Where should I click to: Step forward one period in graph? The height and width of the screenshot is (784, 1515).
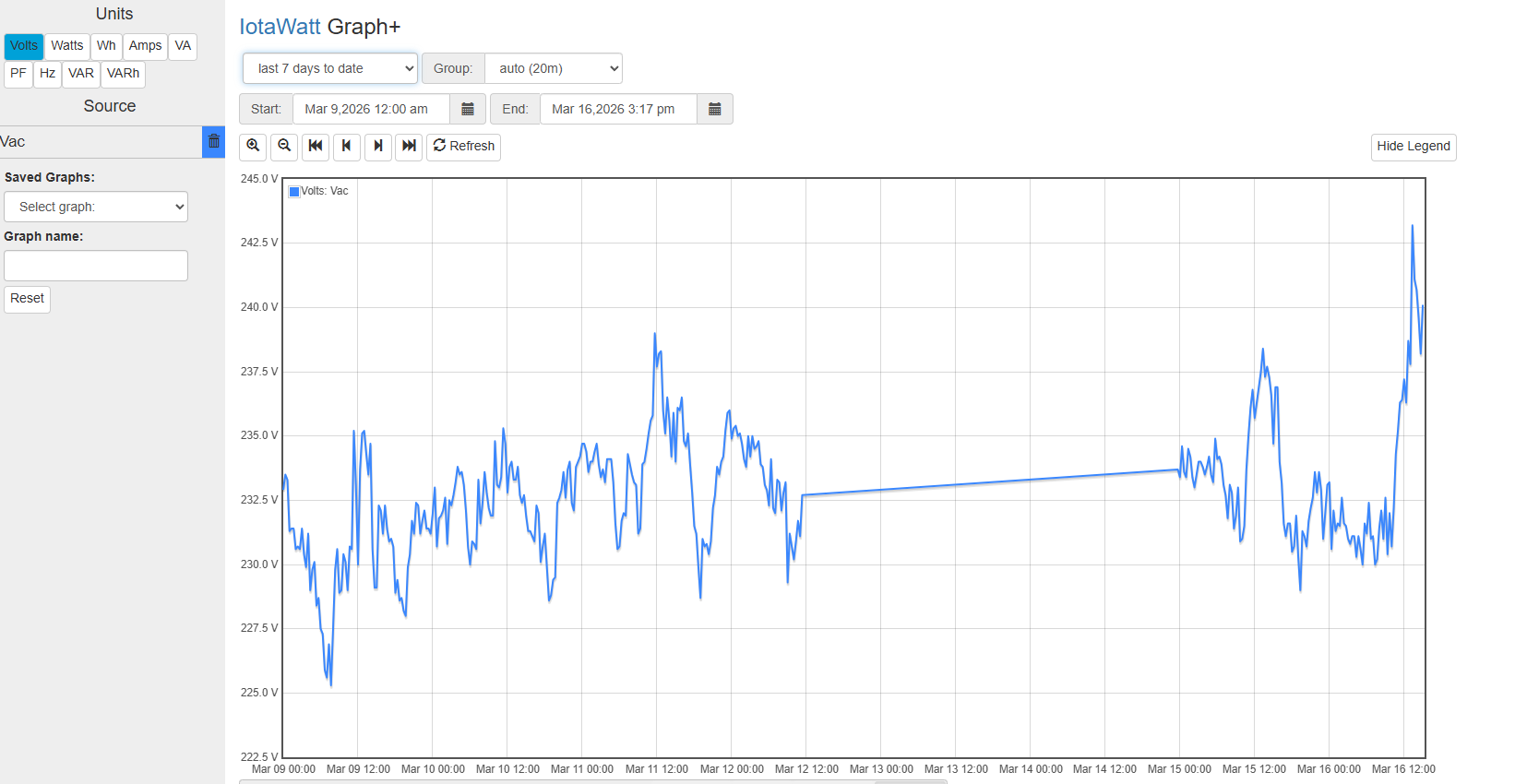click(378, 147)
